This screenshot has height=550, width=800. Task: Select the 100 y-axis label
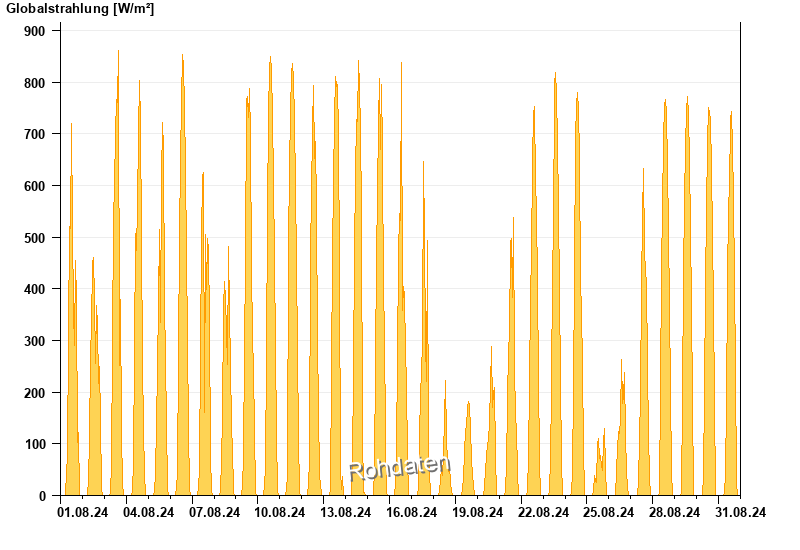pyautogui.click(x=35, y=445)
